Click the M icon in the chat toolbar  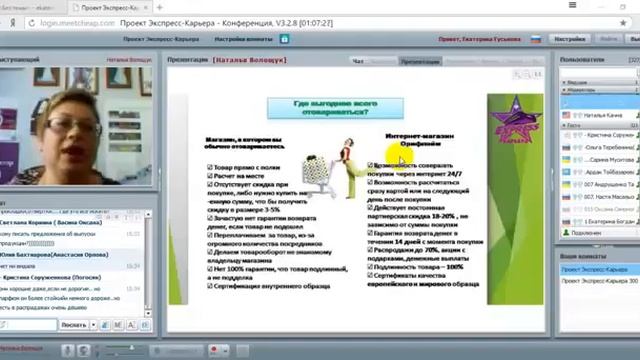pyautogui.click(x=118, y=325)
